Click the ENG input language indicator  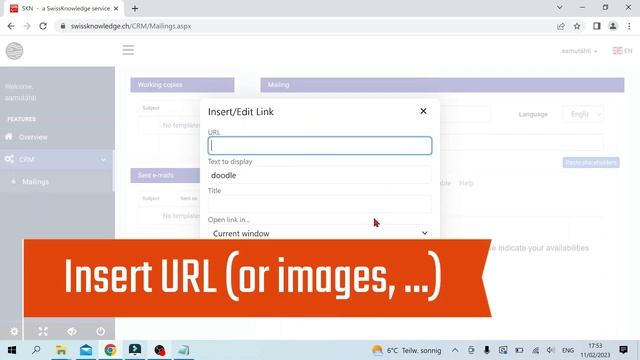coord(568,350)
